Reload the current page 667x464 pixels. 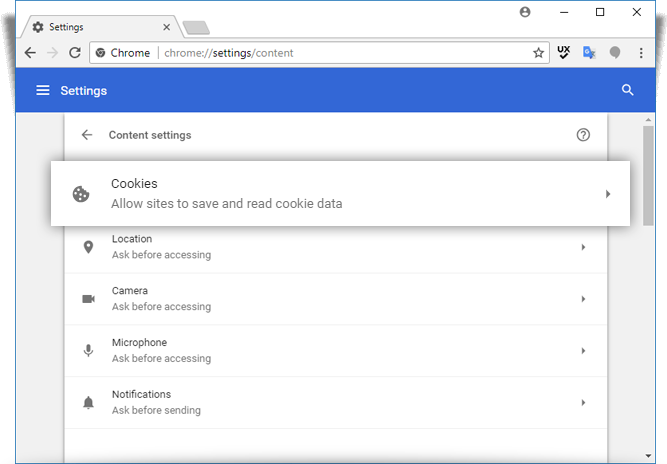click(75, 53)
